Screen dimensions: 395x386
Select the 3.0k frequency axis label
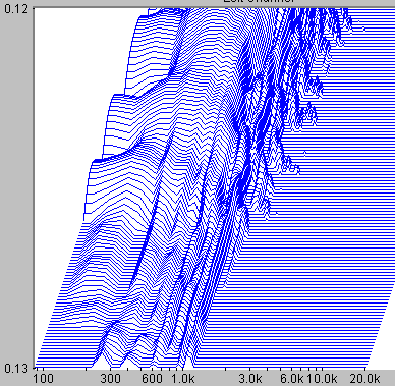pyautogui.click(x=250, y=379)
